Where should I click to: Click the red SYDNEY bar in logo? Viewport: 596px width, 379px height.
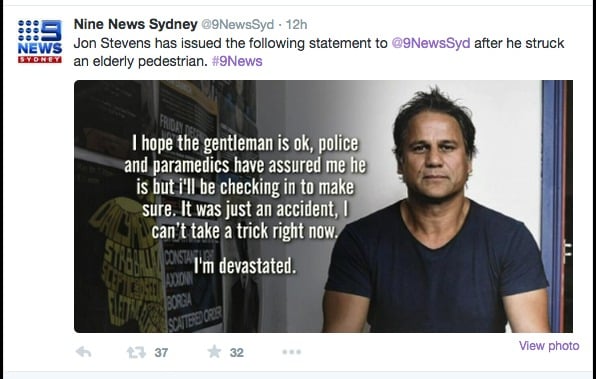(x=40, y=60)
